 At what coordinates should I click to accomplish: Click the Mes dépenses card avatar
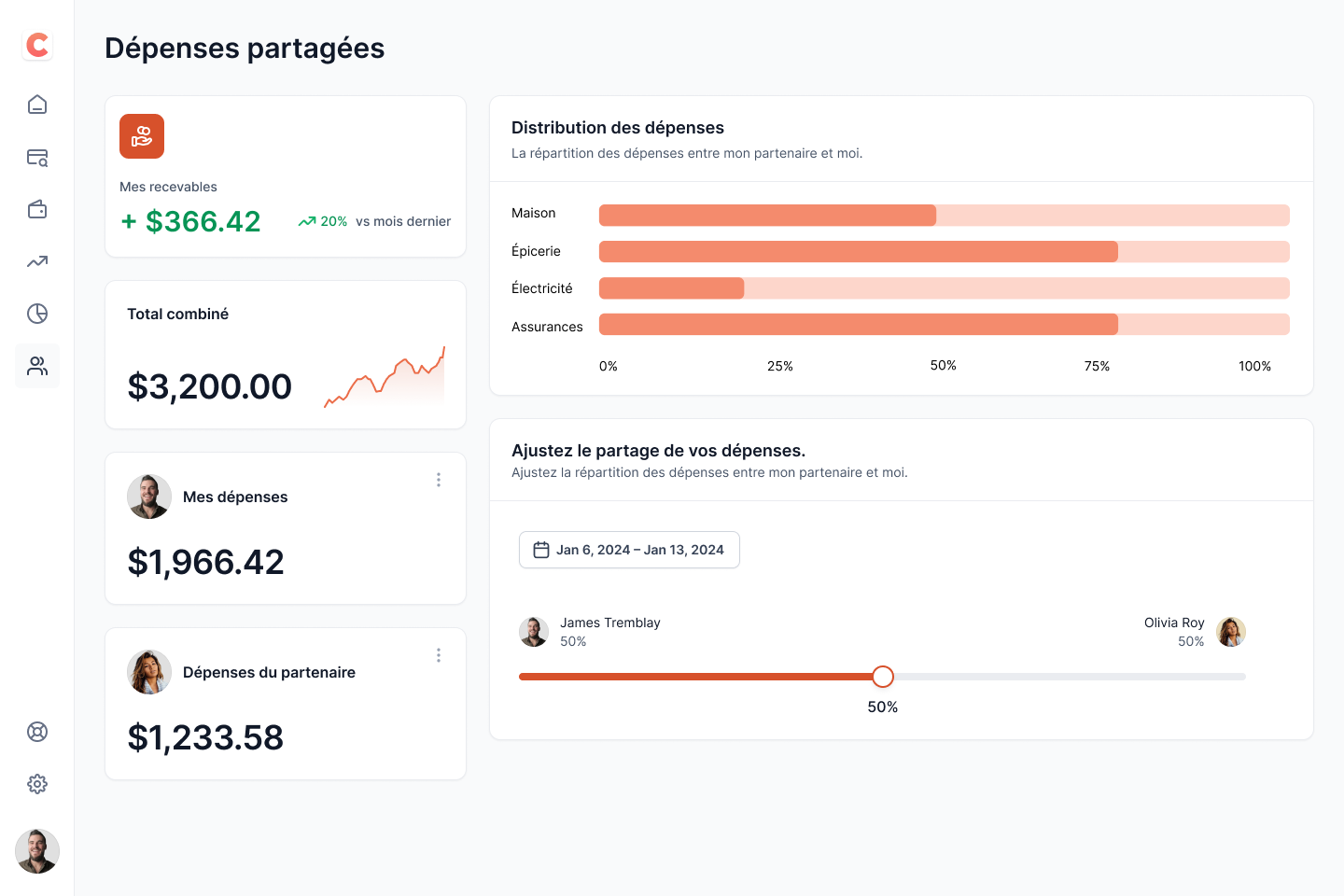(x=149, y=497)
